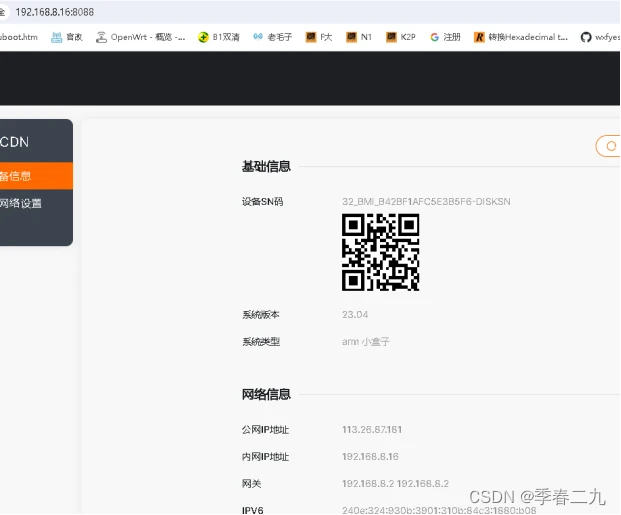The width and height of the screenshot is (621, 515).
Task: Open the 老毛子 bookmark icon
Action: (x=258, y=37)
